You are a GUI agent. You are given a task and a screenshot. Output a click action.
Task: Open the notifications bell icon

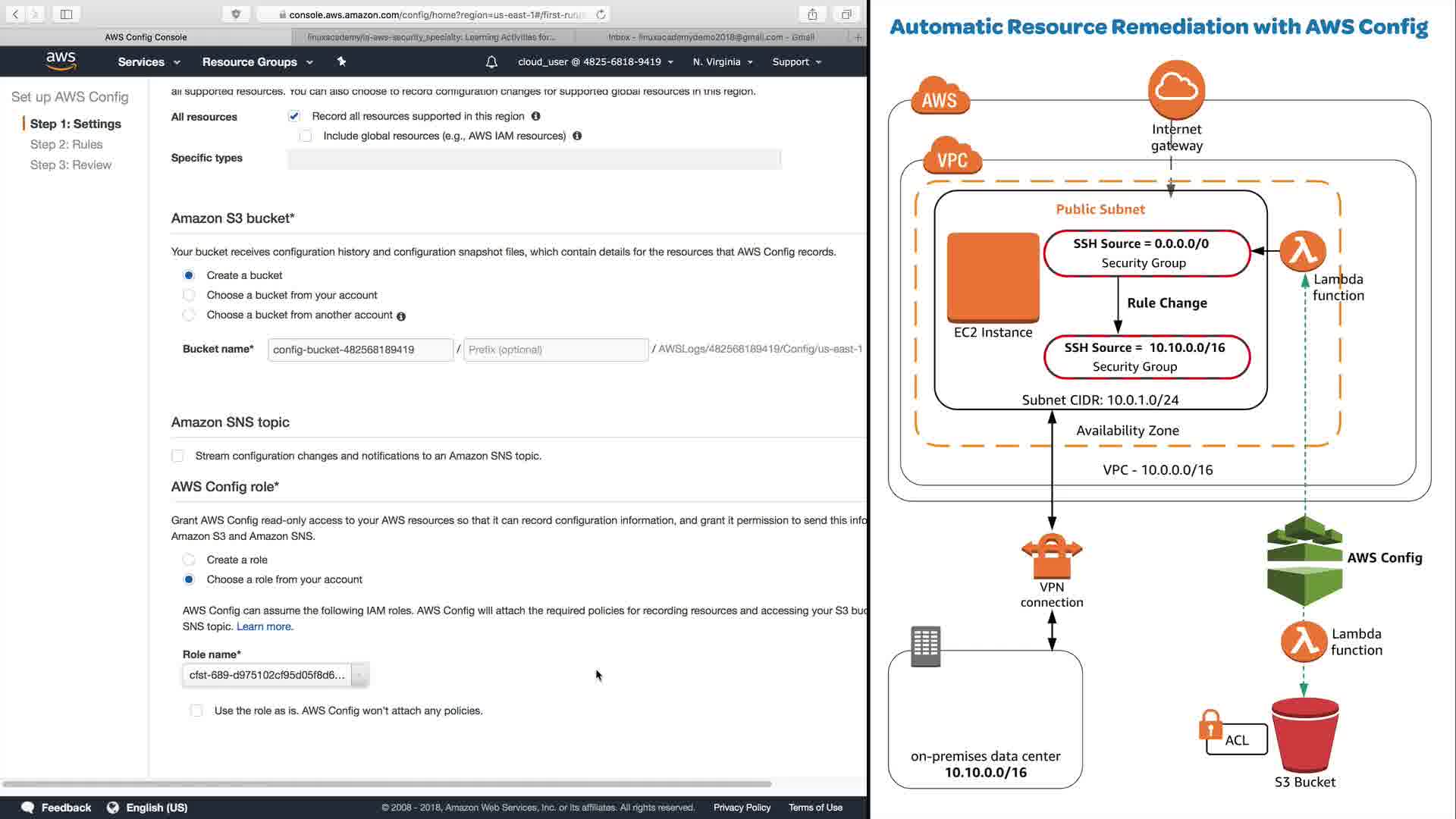point(491,62)
